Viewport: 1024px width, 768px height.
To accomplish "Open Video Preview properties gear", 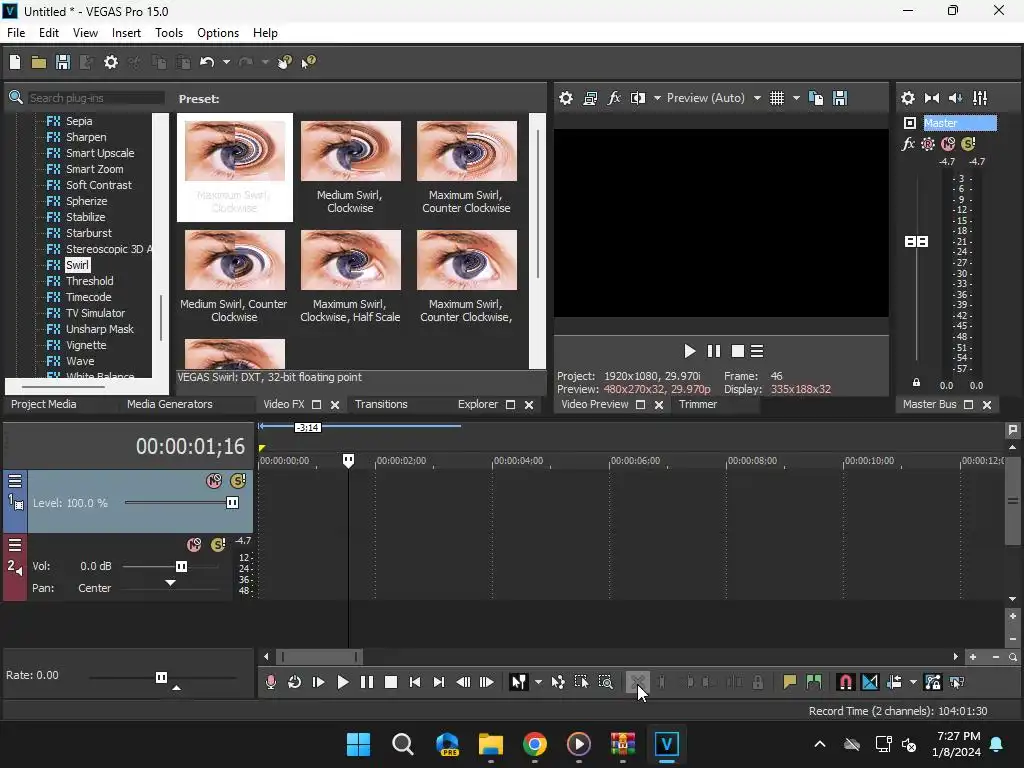I will tap(566, 98).
